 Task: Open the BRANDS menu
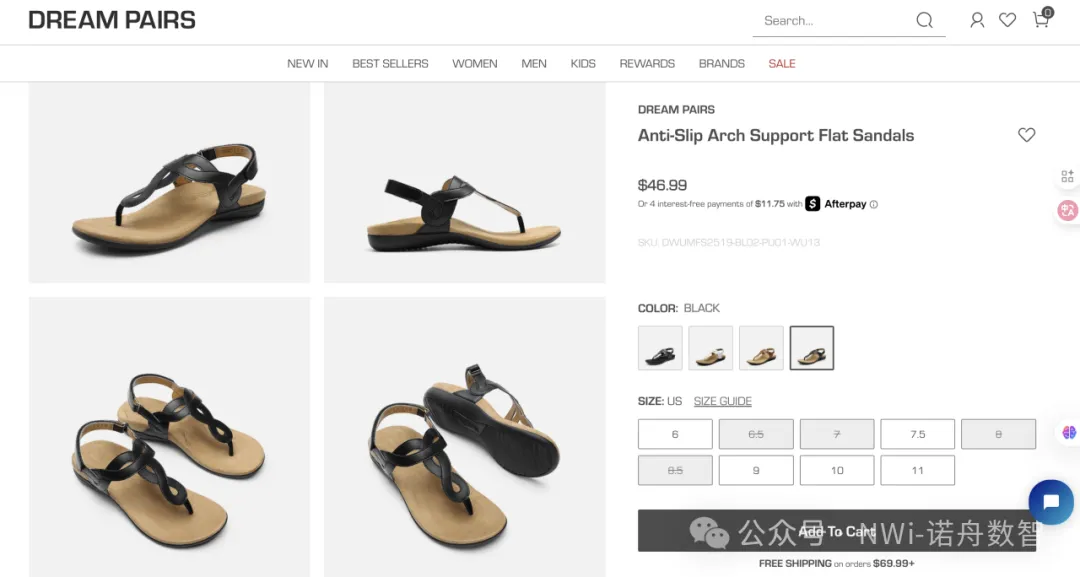[721, 63]
